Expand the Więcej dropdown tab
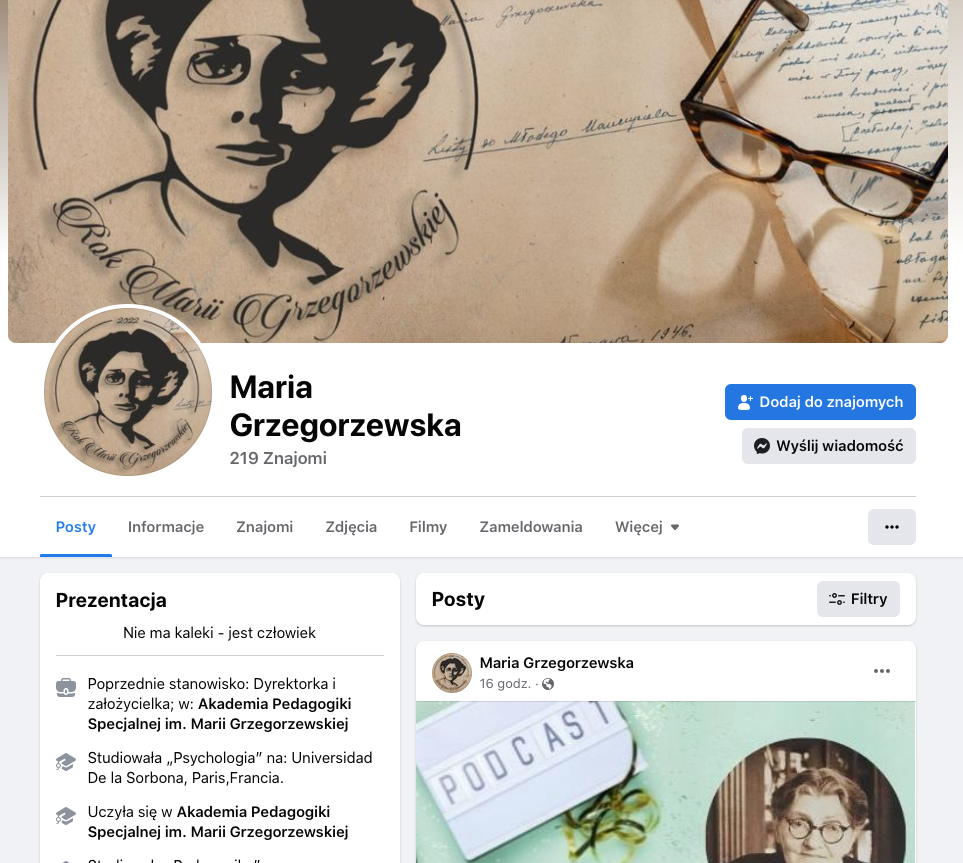The height and width of the screenshot is (863, 963). click(647, 527)
